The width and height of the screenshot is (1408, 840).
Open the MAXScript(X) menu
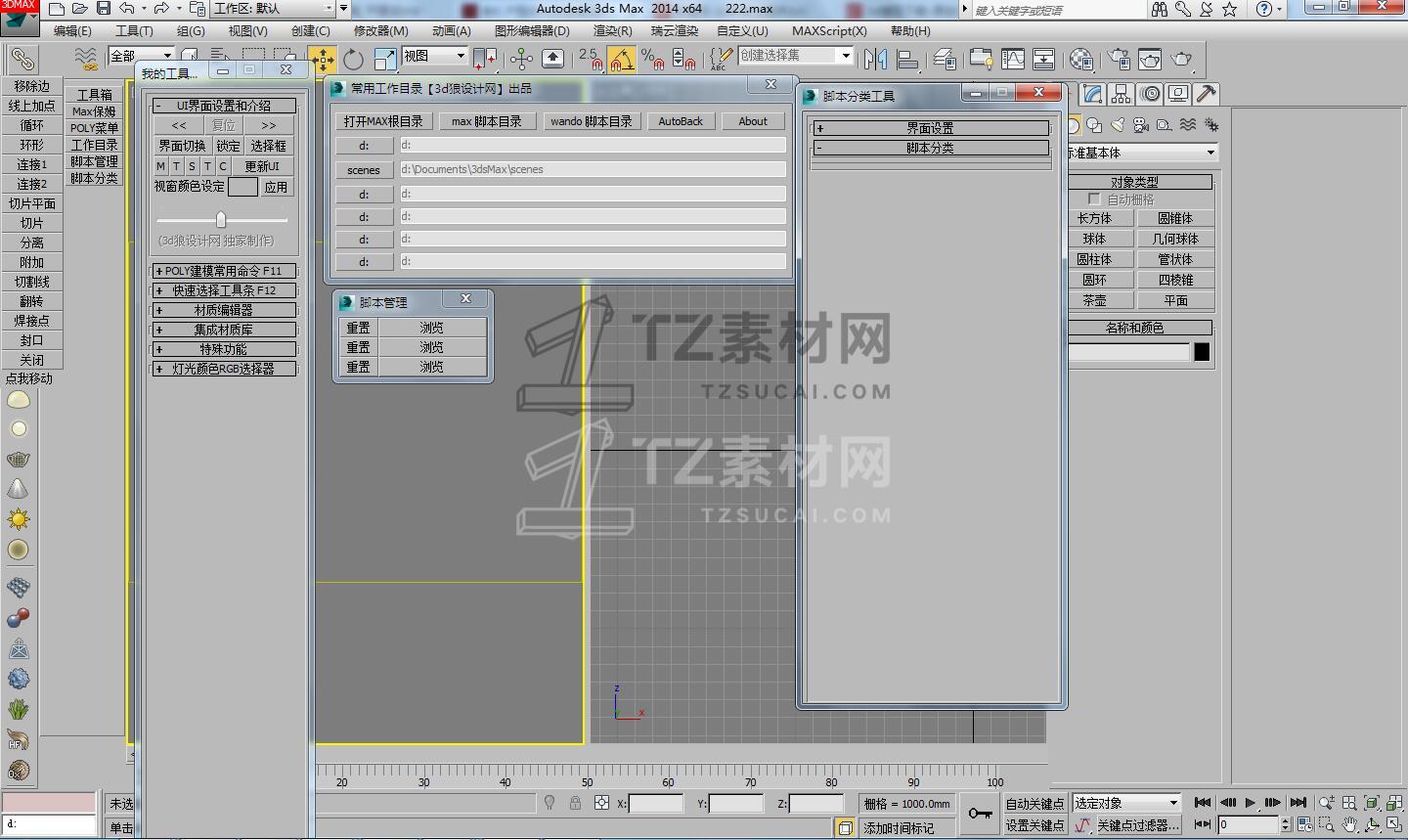(x=829, y=31)
